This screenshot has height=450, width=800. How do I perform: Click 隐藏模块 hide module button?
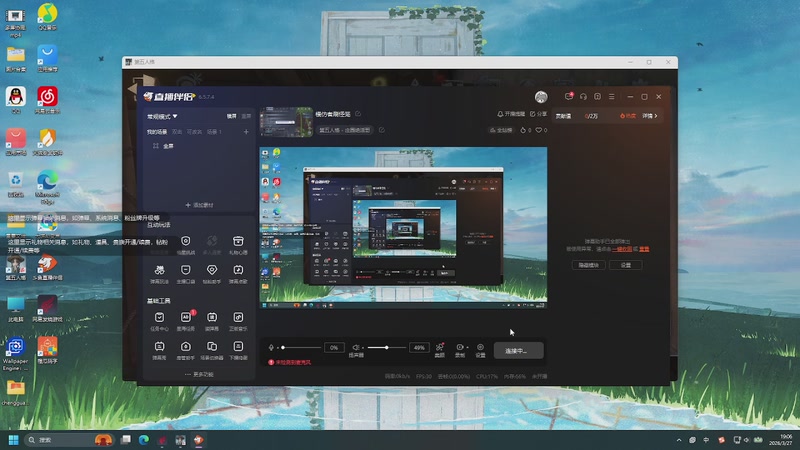point(588,265)
